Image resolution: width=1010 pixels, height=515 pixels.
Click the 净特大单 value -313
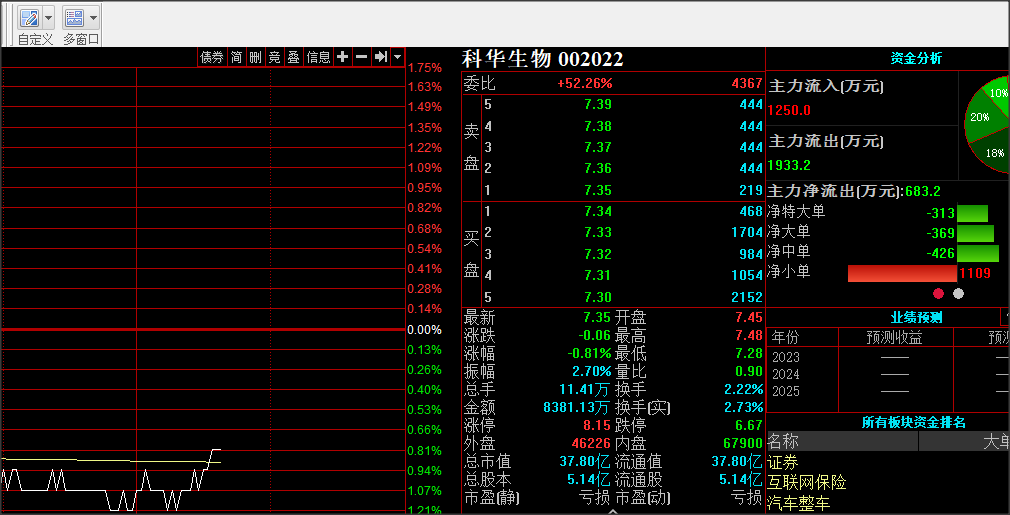coord(940,214)
